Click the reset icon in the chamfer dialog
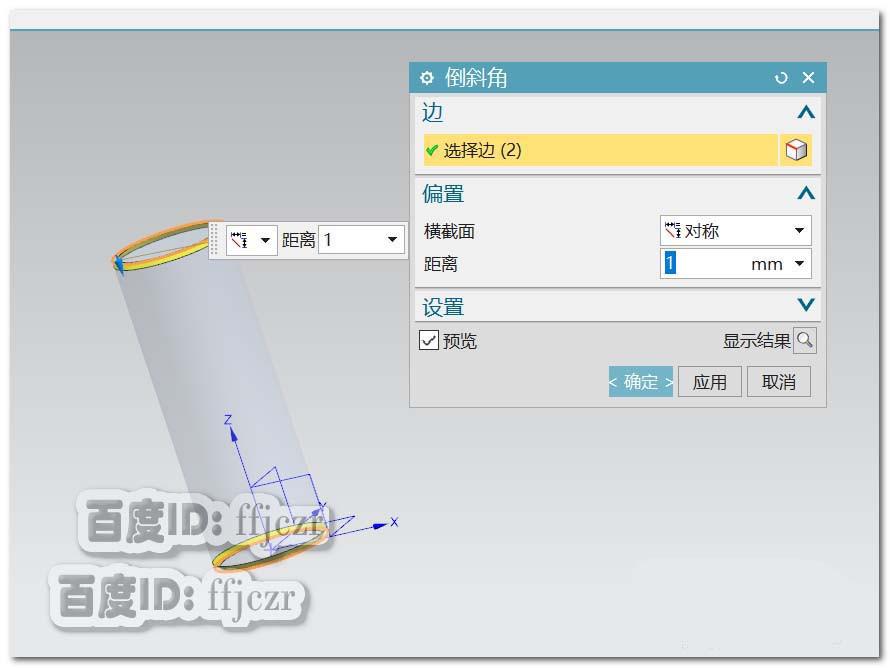890x668 pixels. click(781, 77)
